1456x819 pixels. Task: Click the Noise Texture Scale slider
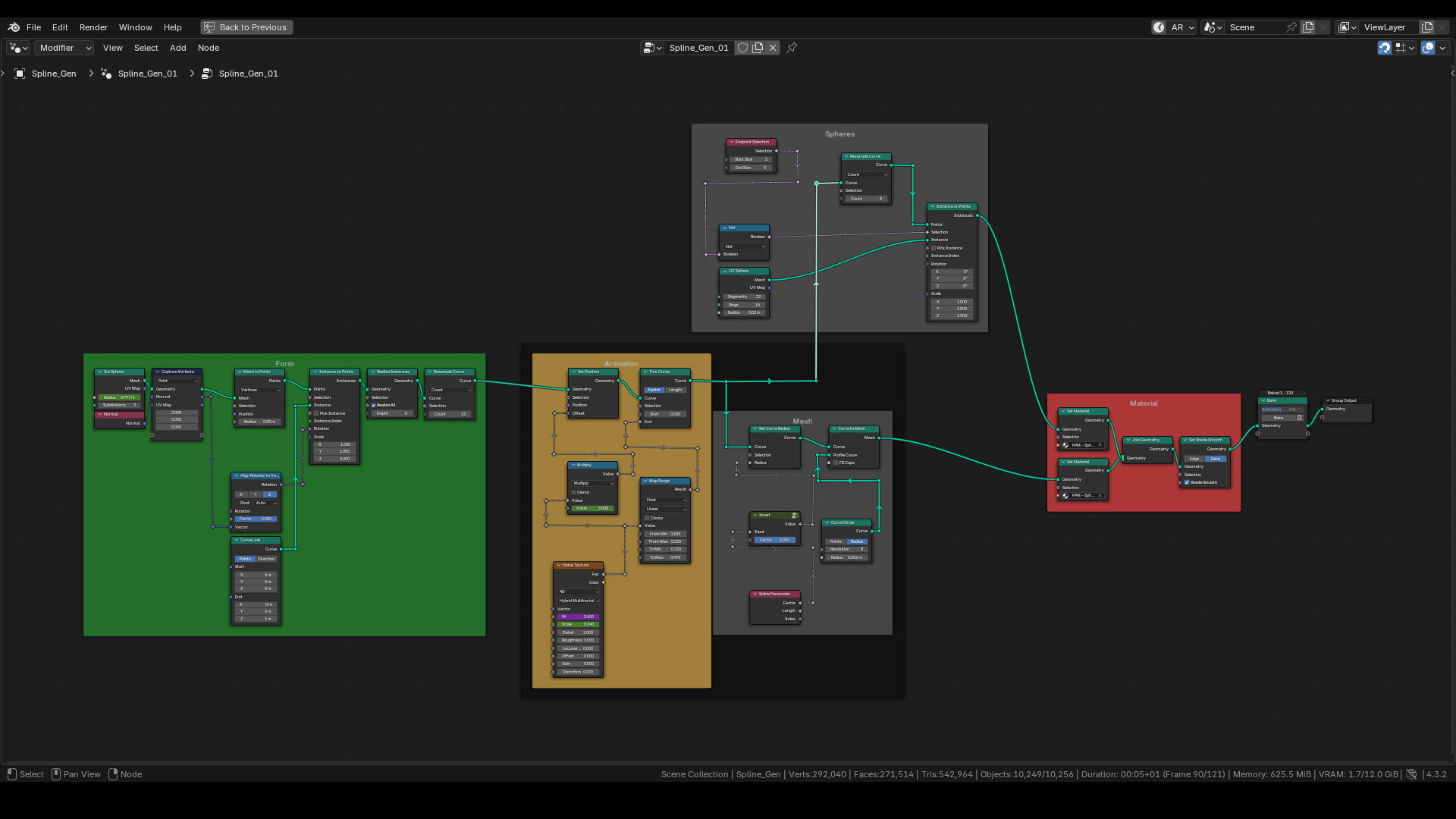578,625
